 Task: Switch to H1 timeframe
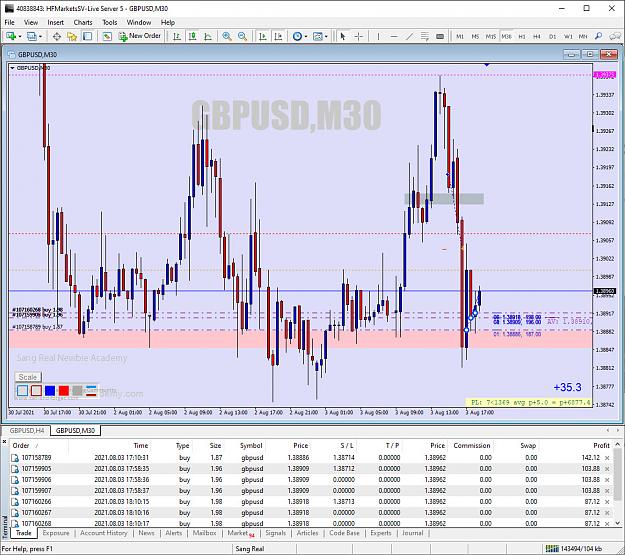[x=522, y=36]
